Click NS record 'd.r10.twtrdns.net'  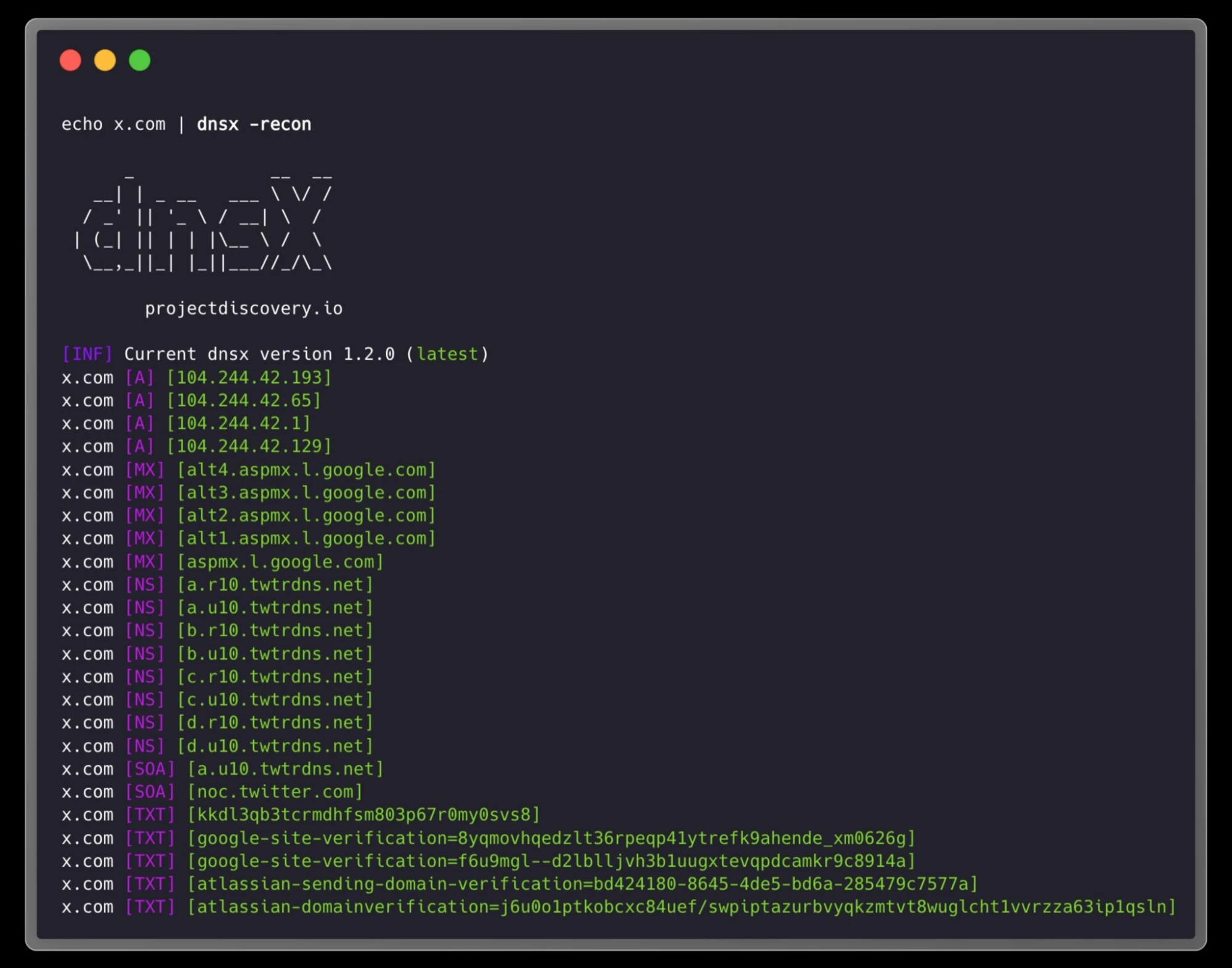[x=275, y=722]
